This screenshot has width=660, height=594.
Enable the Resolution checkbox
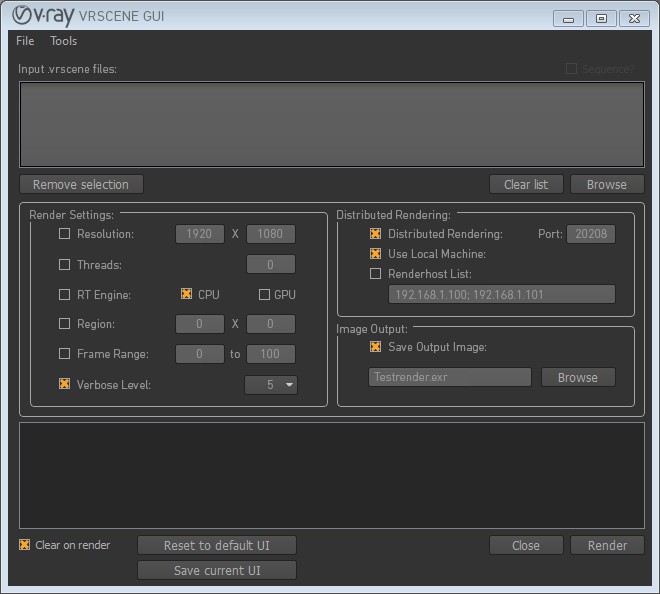64,234
